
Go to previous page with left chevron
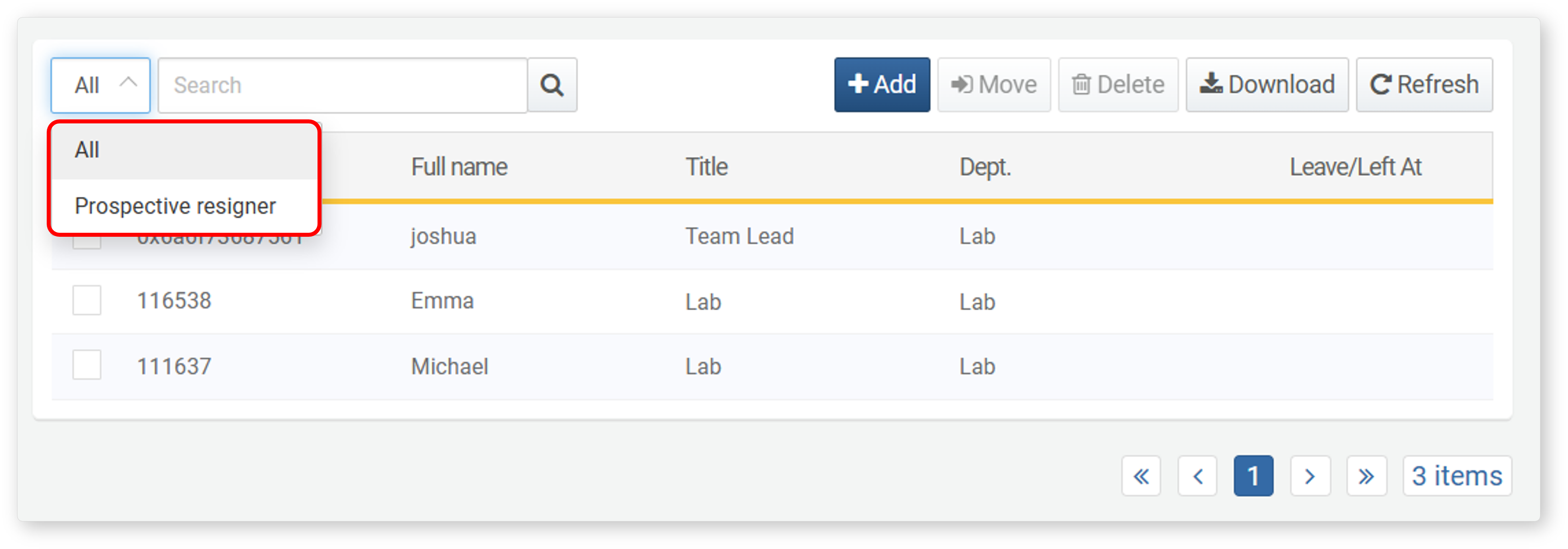[1197, 476]
